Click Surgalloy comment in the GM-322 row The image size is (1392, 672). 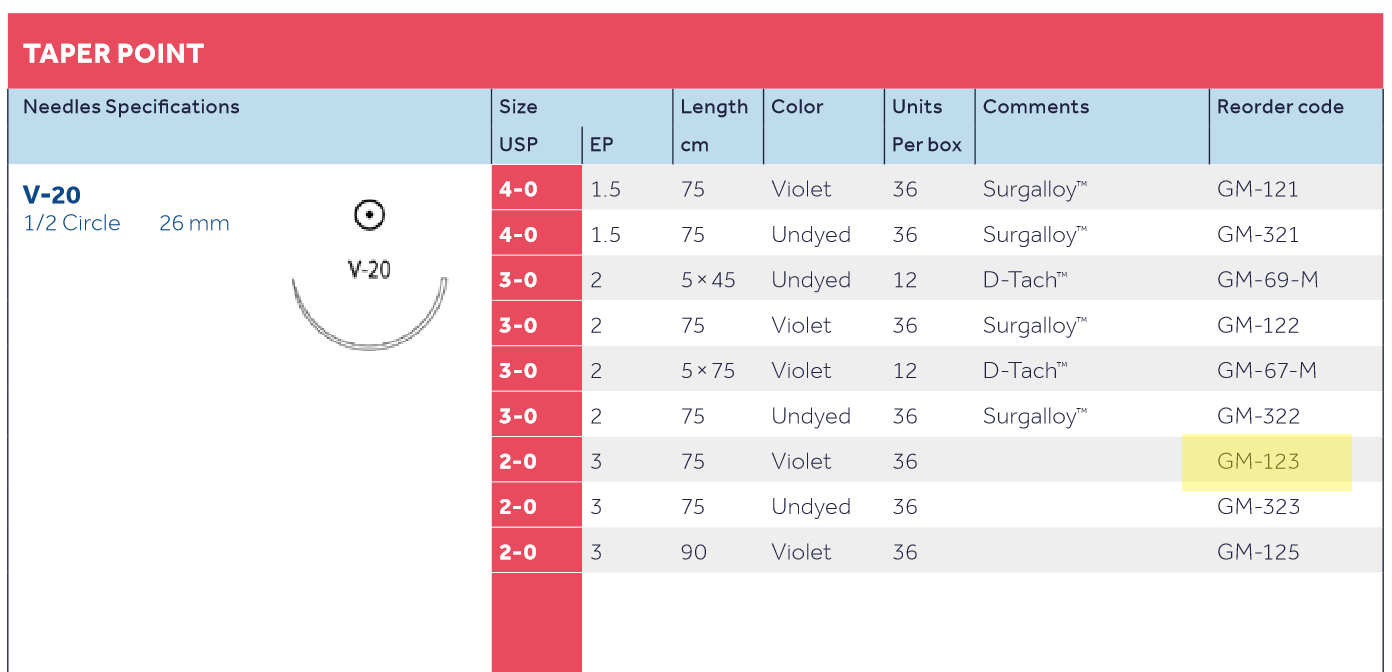pyautogui.click(x=1034, y=416)
